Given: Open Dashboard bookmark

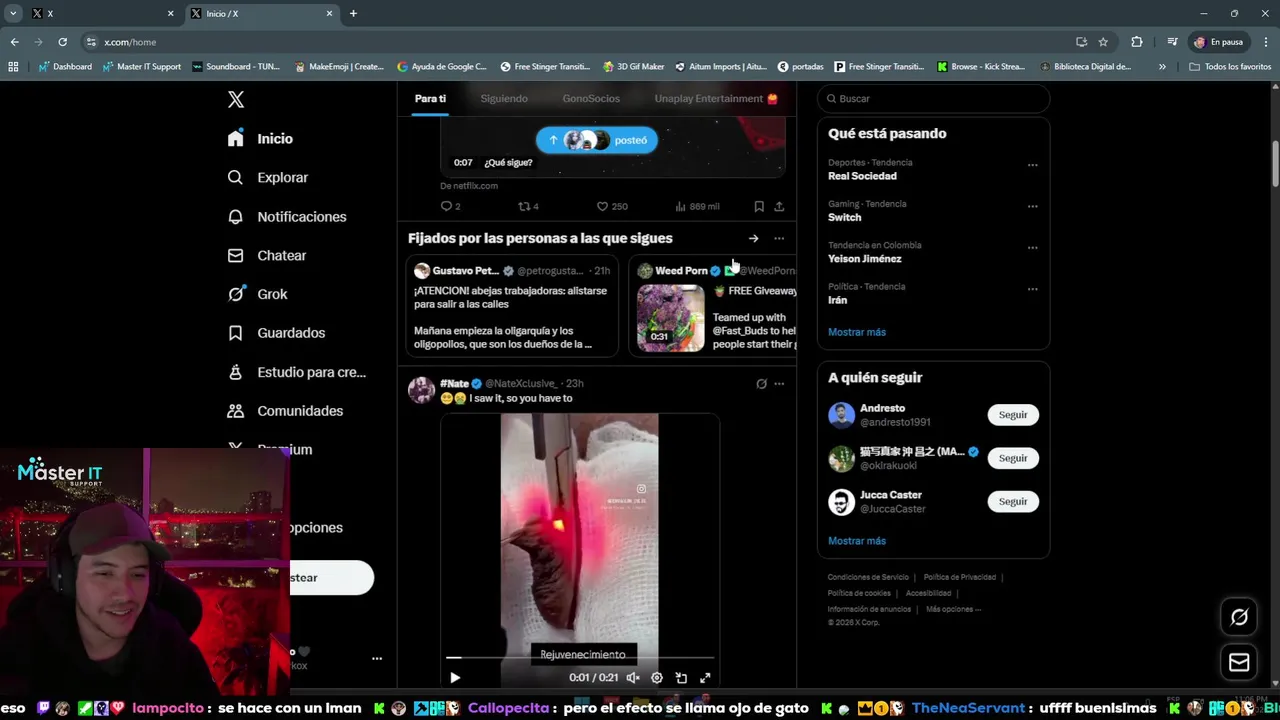Looking at the screenshot, I should coord(65,67).
